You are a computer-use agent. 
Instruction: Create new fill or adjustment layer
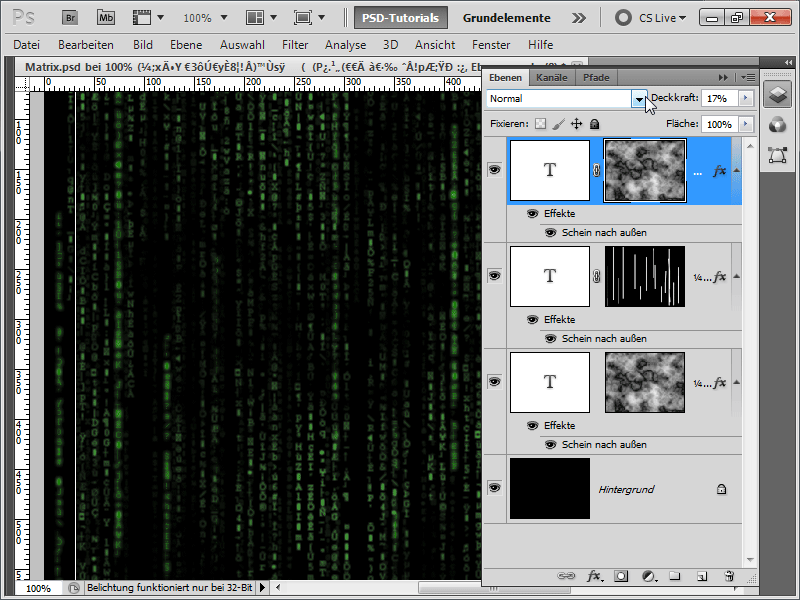pos(649,576)
